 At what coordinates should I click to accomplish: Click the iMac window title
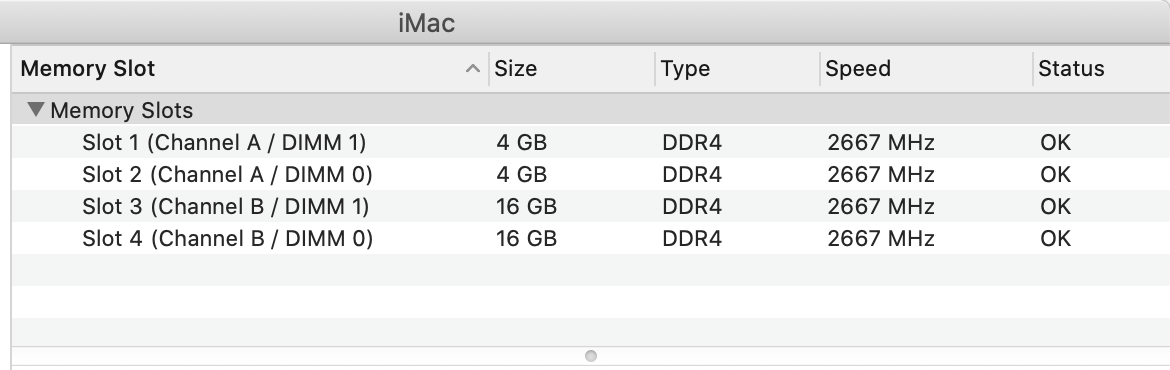tap(426, 23)
